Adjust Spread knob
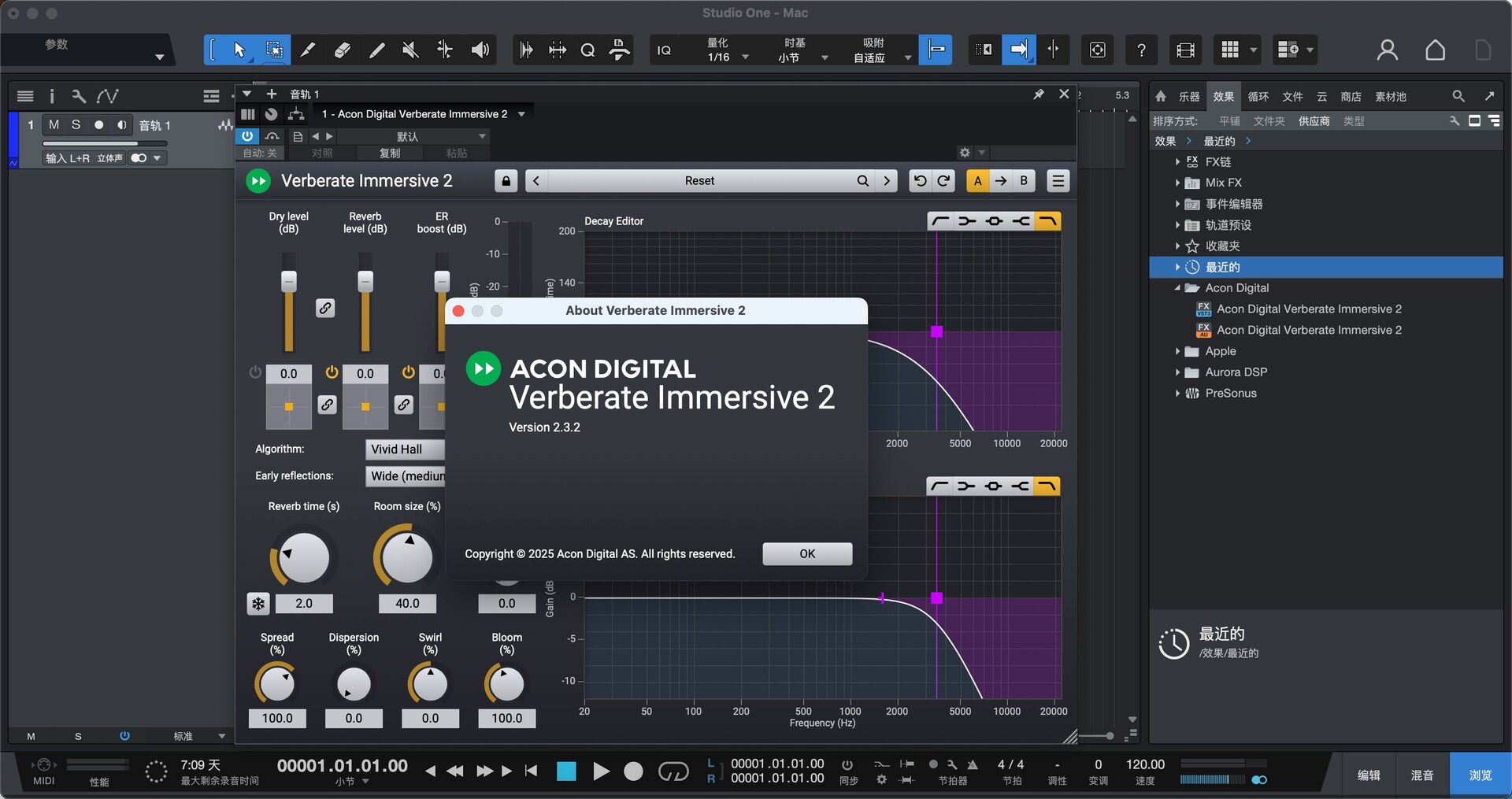This screenshot has width=1512, height=799. click(x=277, y=684)
